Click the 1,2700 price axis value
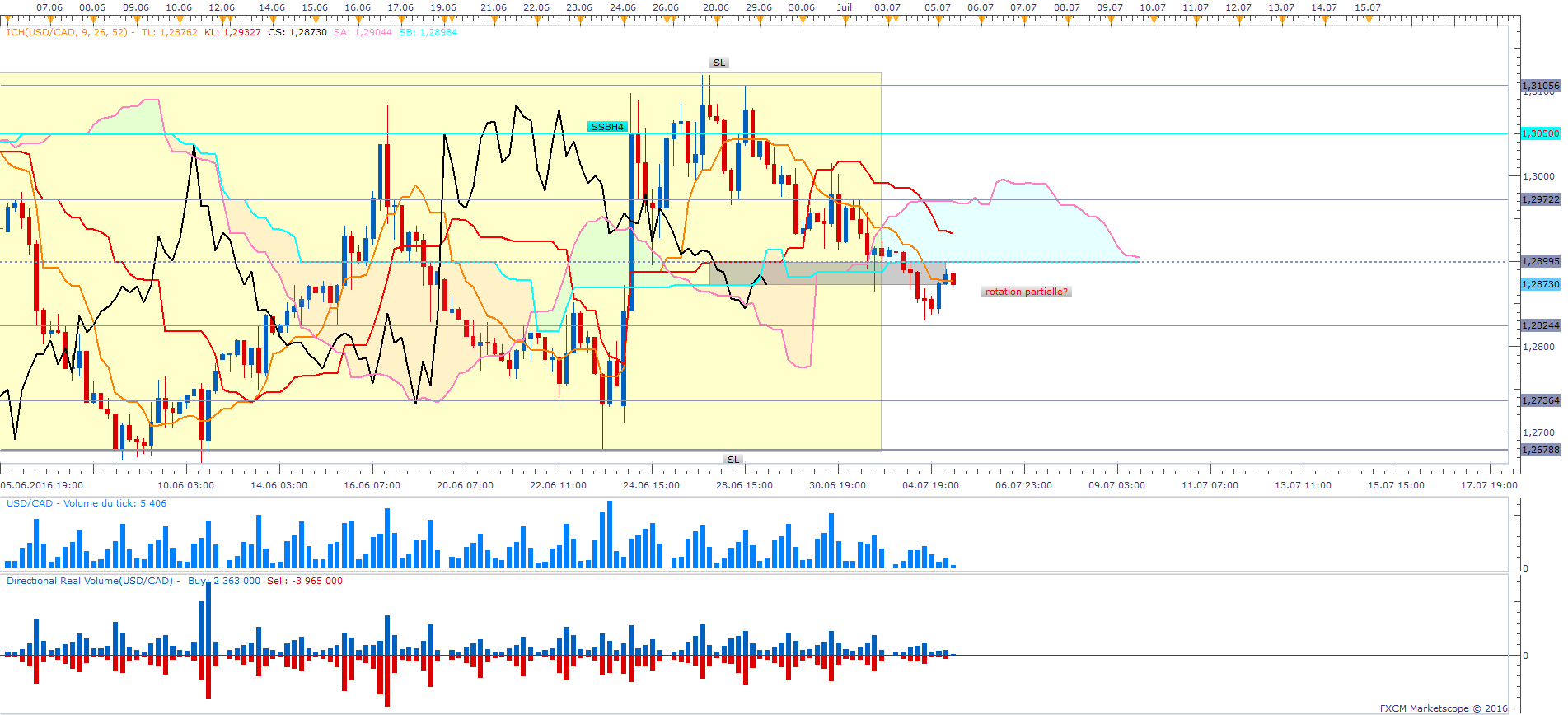 pyautogui.click(x=1538, y=432)
